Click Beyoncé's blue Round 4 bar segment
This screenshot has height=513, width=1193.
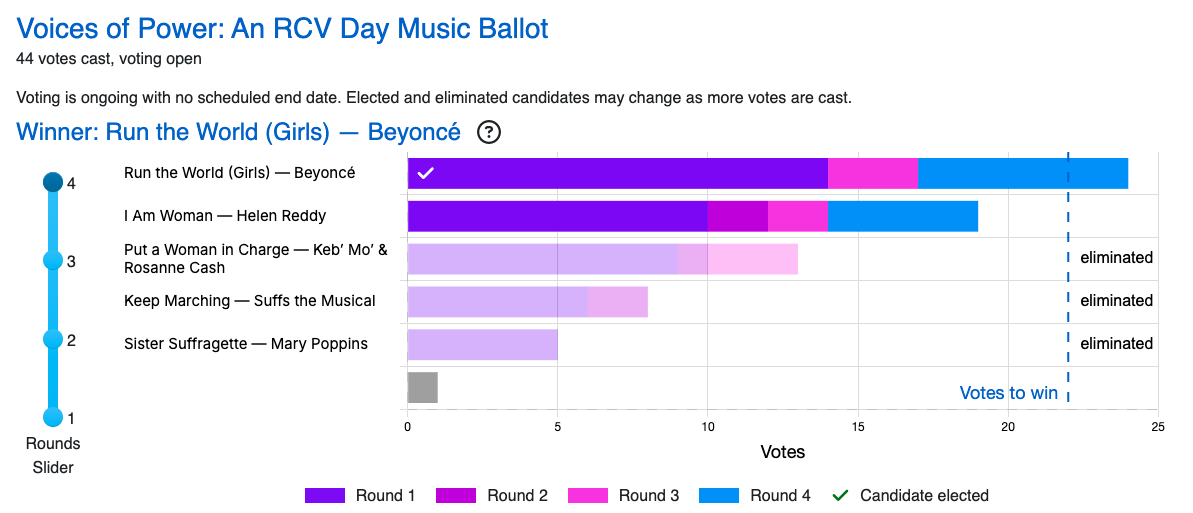[x=1022, y=173]
